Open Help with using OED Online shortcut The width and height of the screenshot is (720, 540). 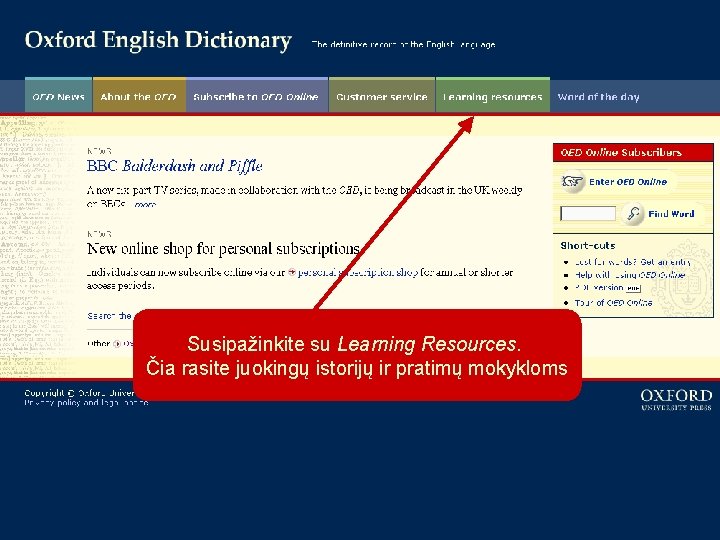[x=630, y=275]
